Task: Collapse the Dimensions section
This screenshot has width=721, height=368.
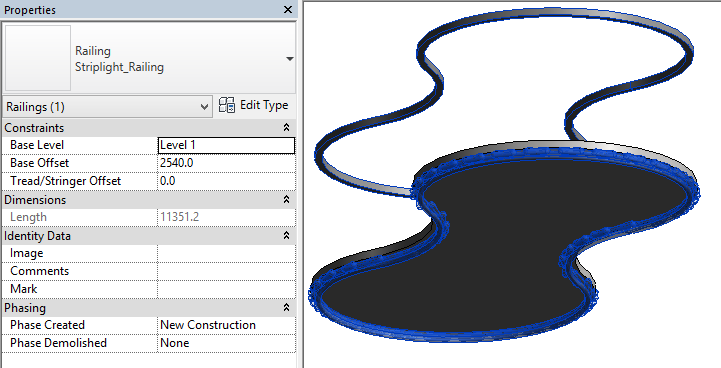Action: [286, 200]
